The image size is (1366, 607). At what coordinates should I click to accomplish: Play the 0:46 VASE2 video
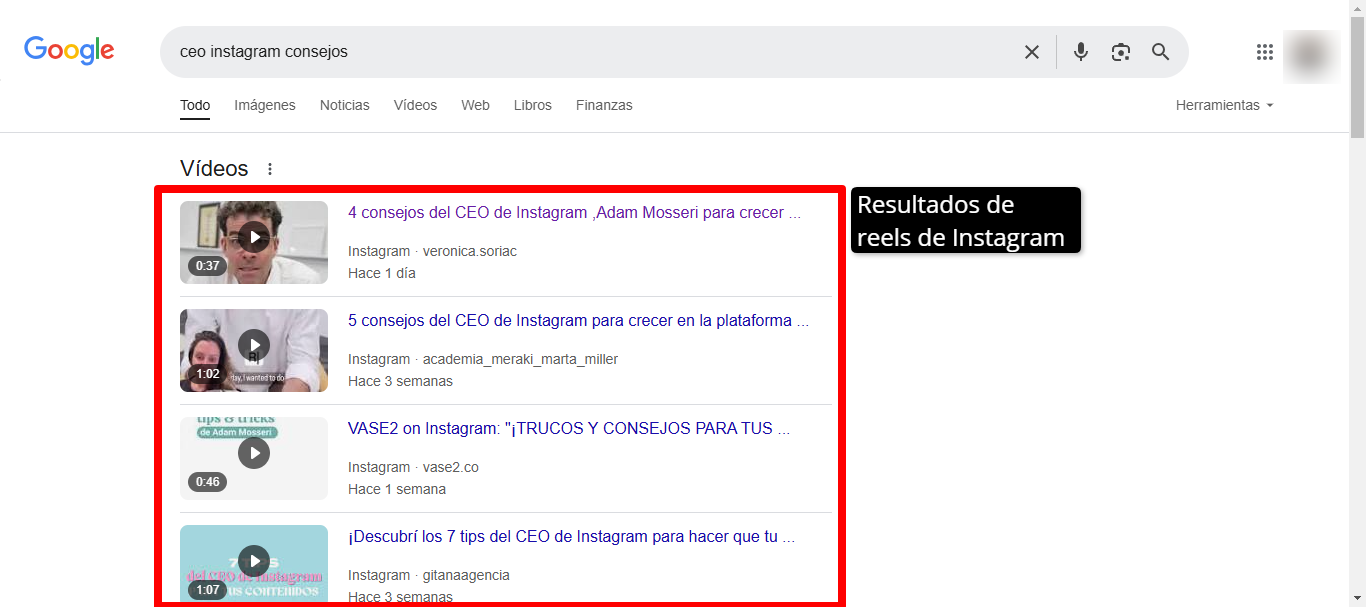pos(254,458)
